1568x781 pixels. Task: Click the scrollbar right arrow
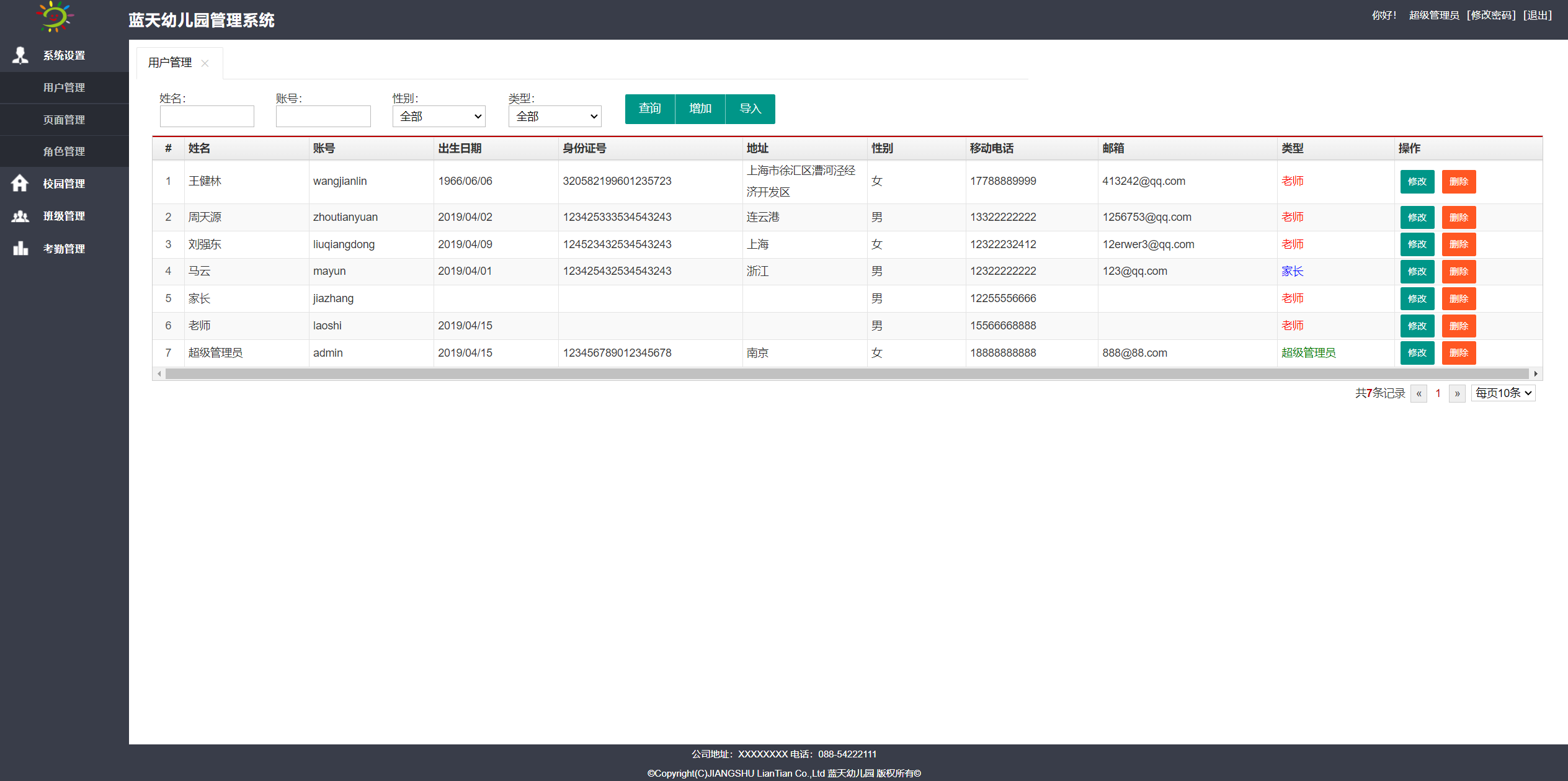click(1536, 373)
